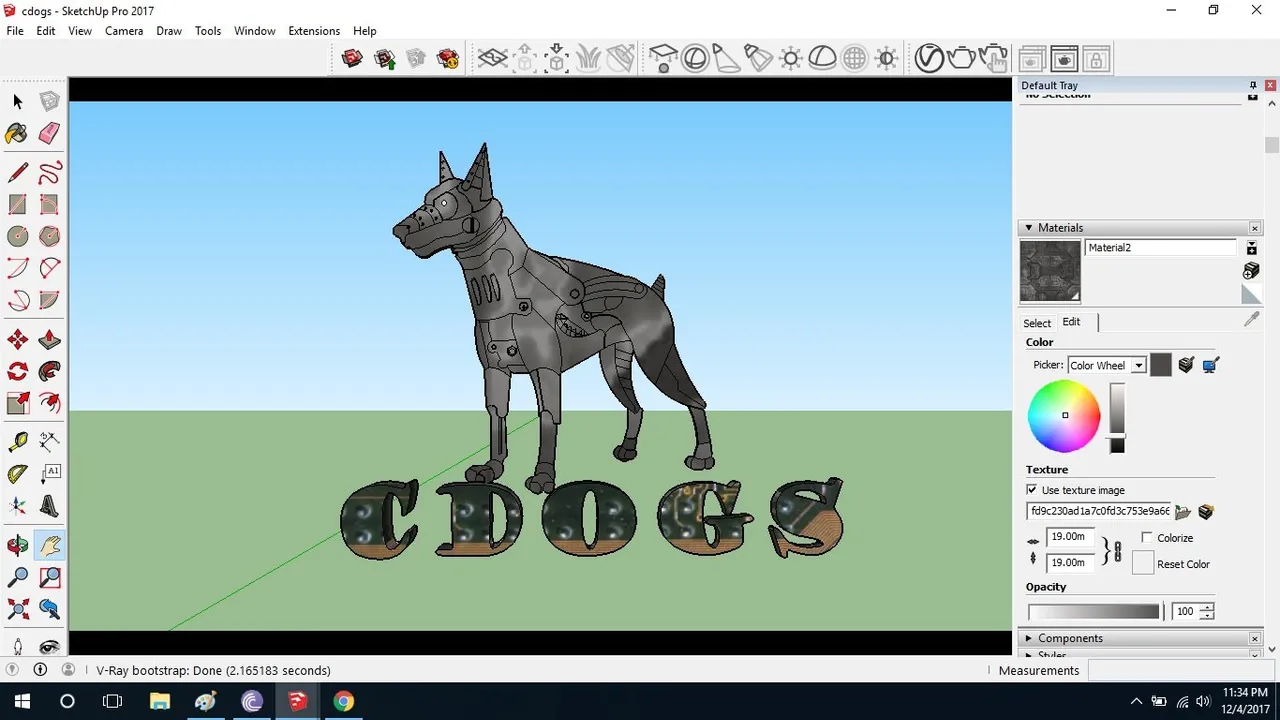Image resolution: width=1280 pixels, height=720 pixels.
Task: Choose the Polygon tool
Action: (x=49, y=236)
